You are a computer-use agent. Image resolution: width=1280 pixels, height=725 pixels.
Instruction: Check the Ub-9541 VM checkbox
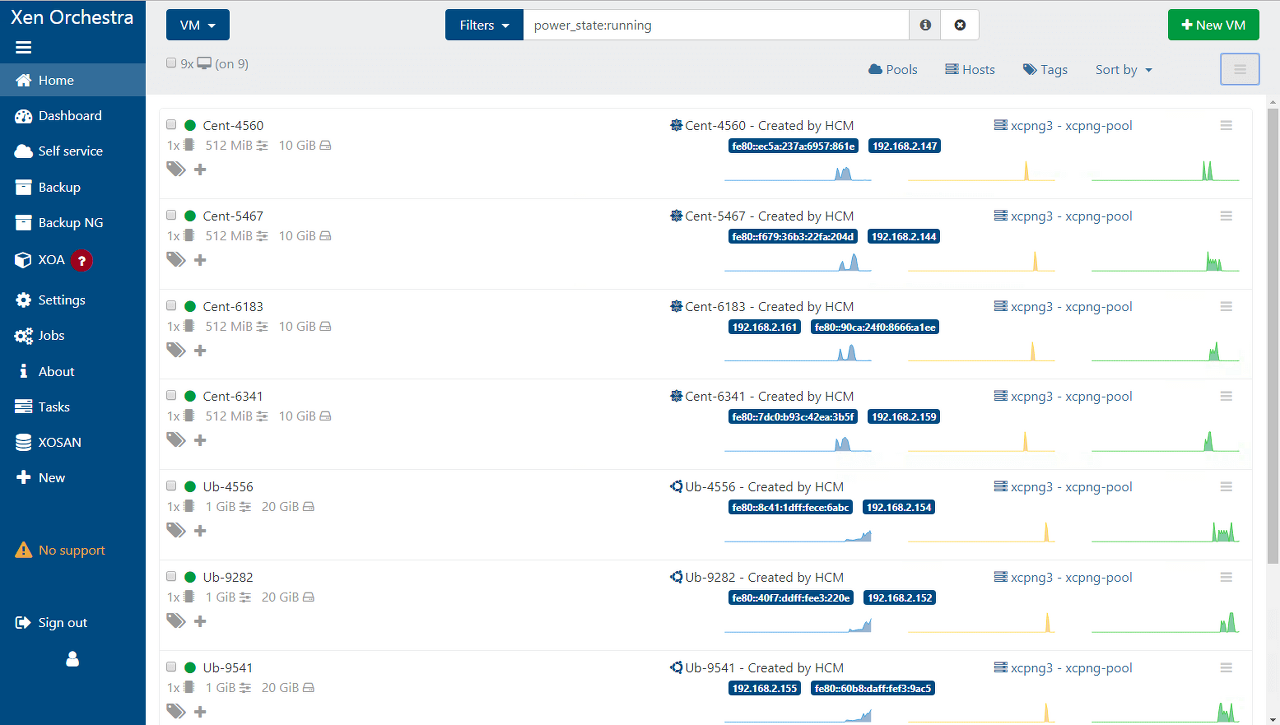171,666
